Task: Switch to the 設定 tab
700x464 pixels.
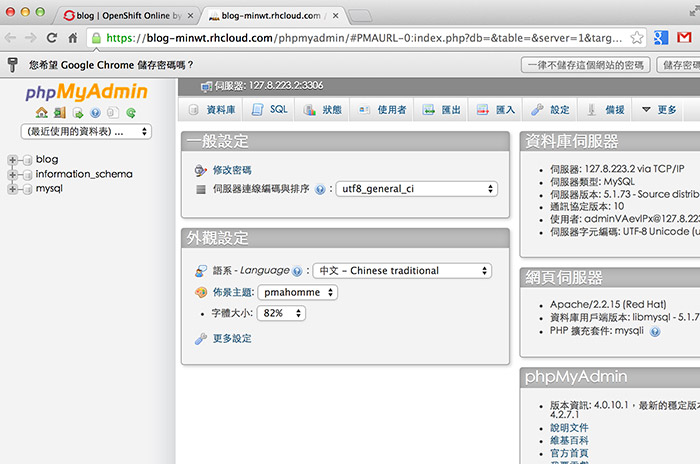Action: pyautogui.click(x=550, y=109)
